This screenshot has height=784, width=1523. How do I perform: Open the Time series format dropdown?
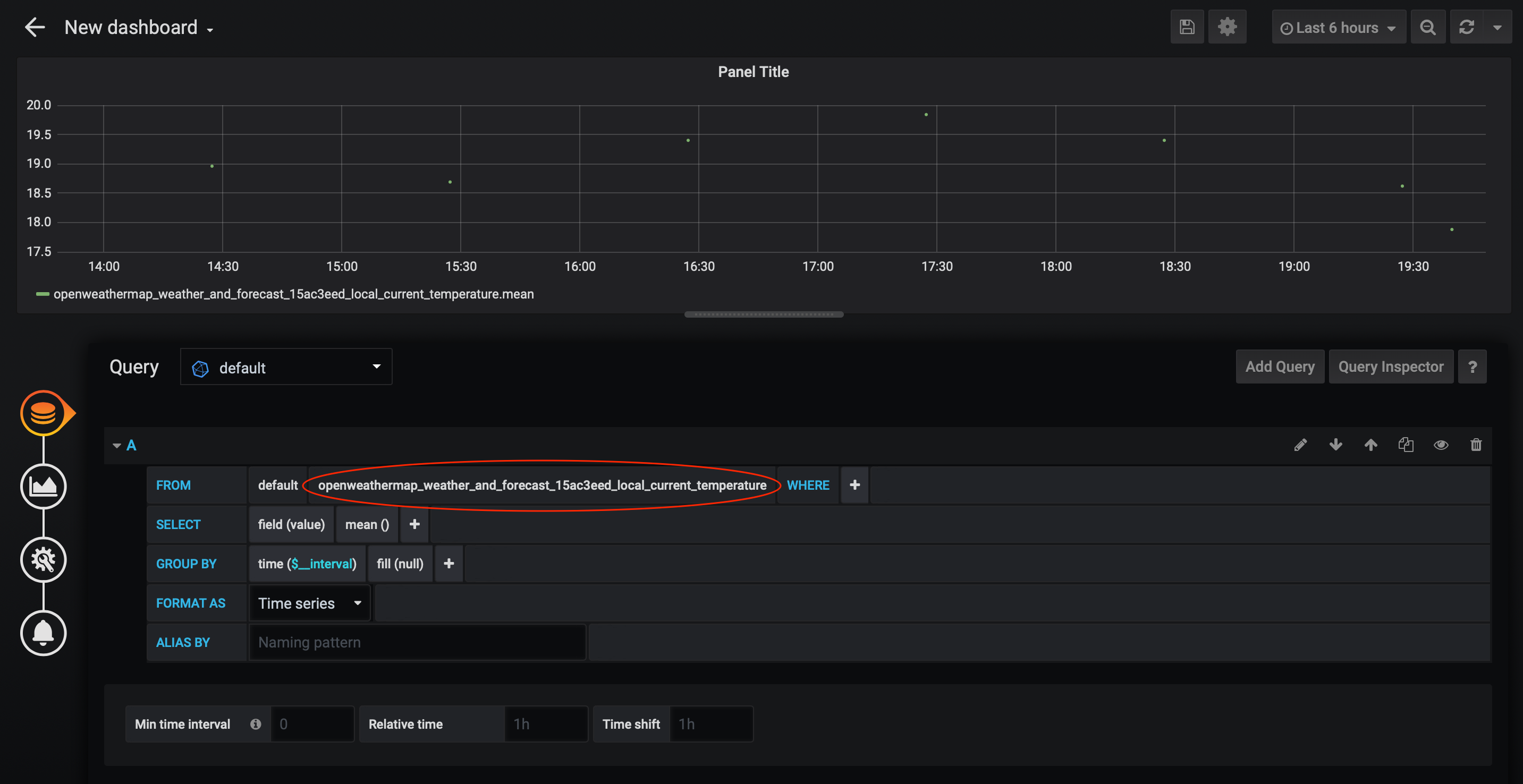[x=309, y=603]
